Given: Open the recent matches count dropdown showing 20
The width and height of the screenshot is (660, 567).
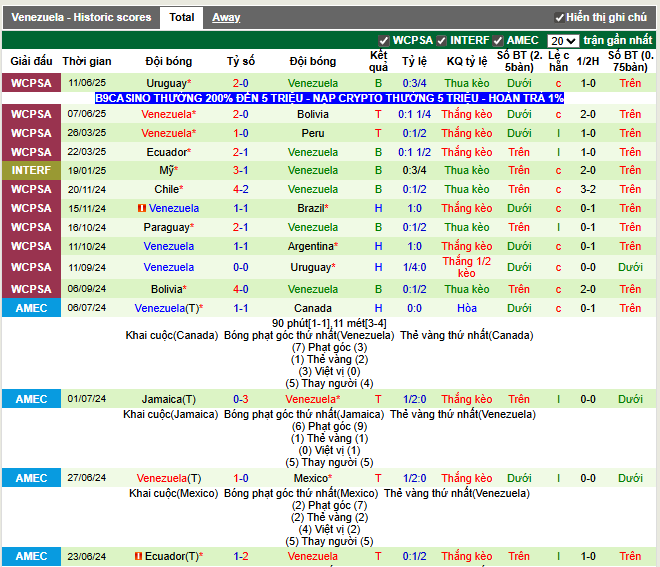Looking at the screenshot, I should click(563, 41).
